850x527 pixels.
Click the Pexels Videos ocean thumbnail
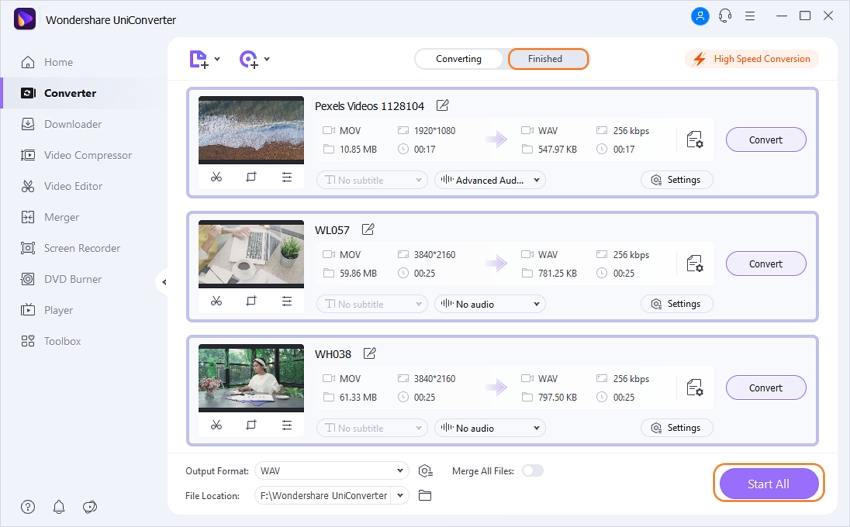point(251,130)
